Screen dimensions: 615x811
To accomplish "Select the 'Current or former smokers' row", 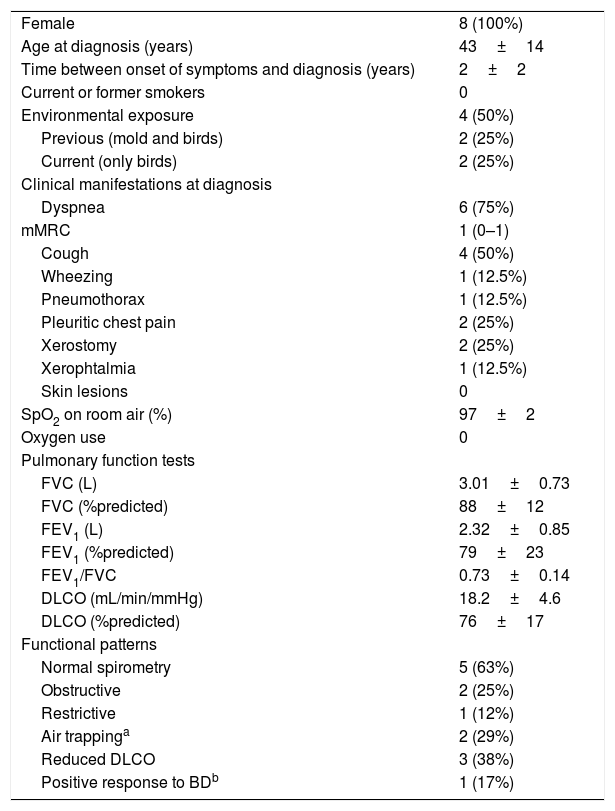I will (113, 93).
